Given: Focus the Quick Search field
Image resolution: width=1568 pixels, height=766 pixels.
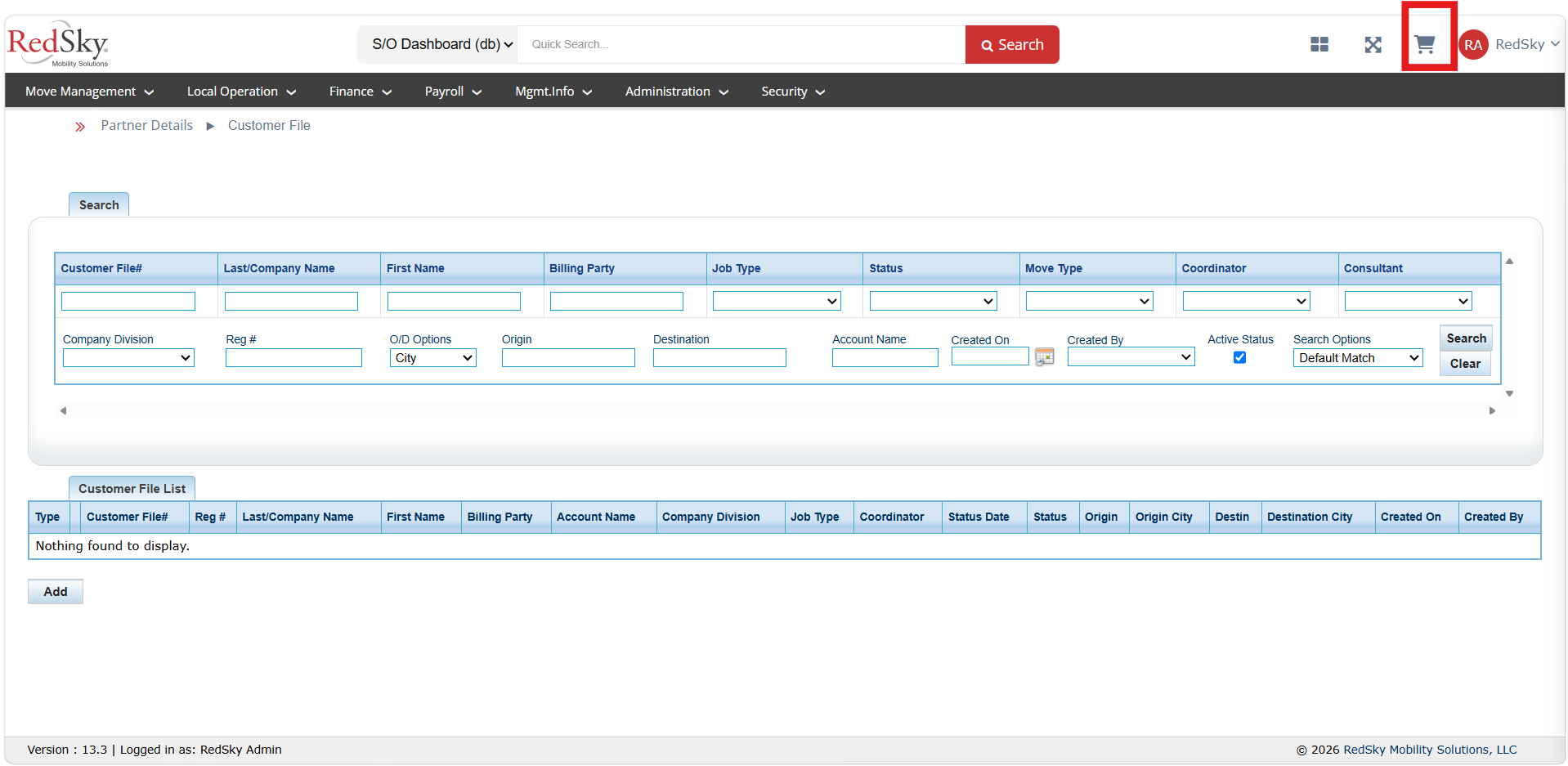Looking at the screenshot, I should pyautogui.click(x=741, y=44).
